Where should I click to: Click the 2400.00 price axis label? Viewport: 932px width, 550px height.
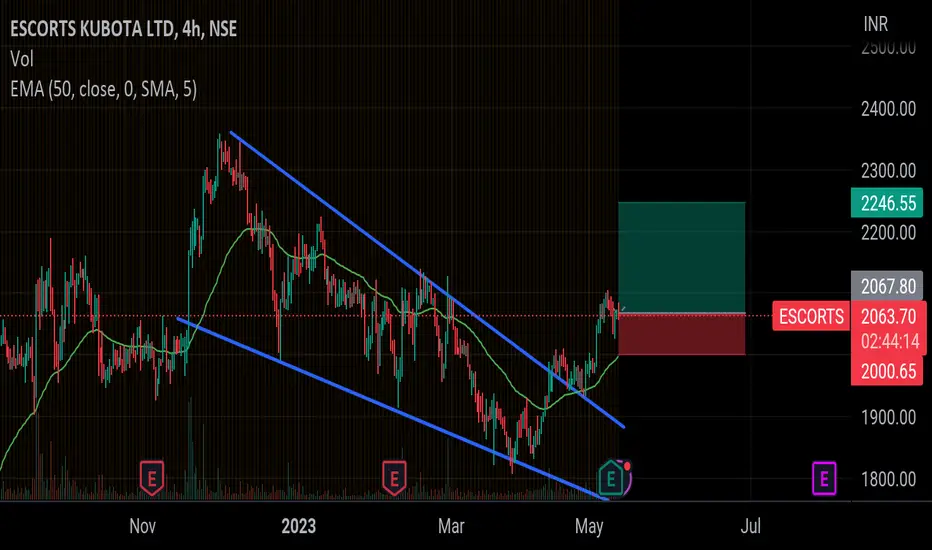[x=888, y=109]
